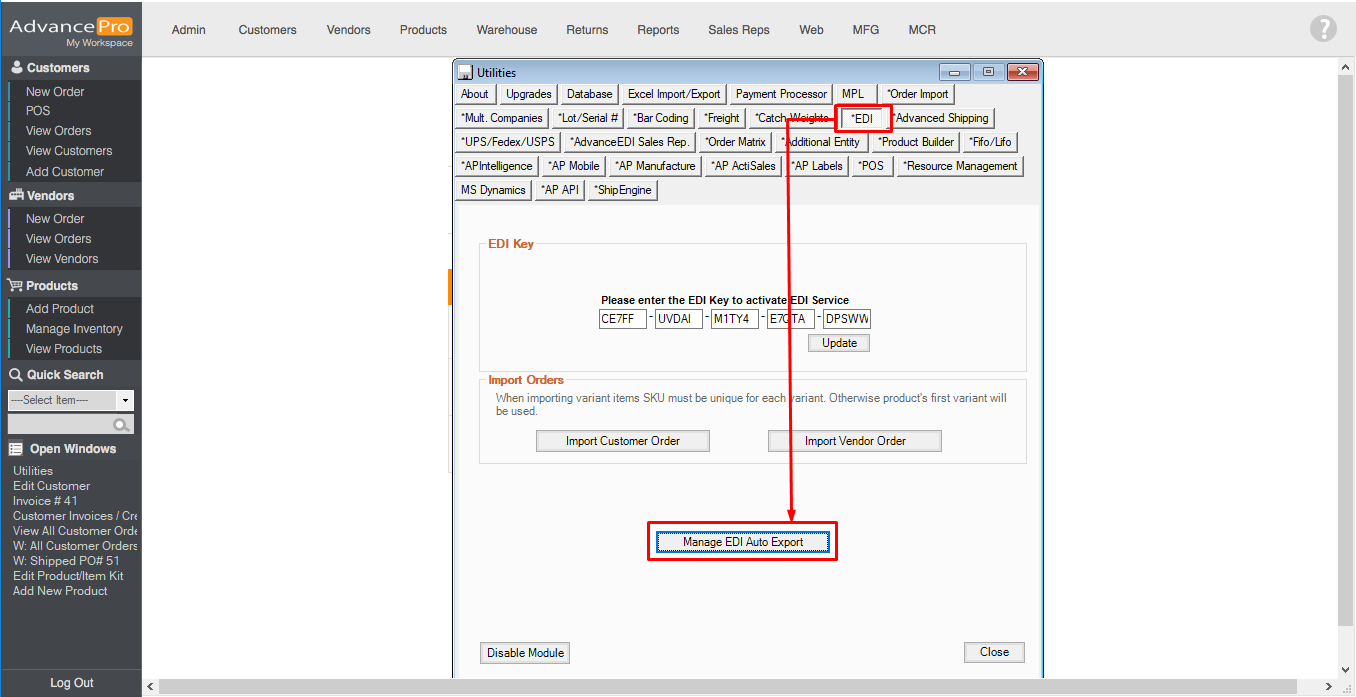1356x697 pixels.
Task: Open the MFG menu
Action: click(x=866, y=30)
